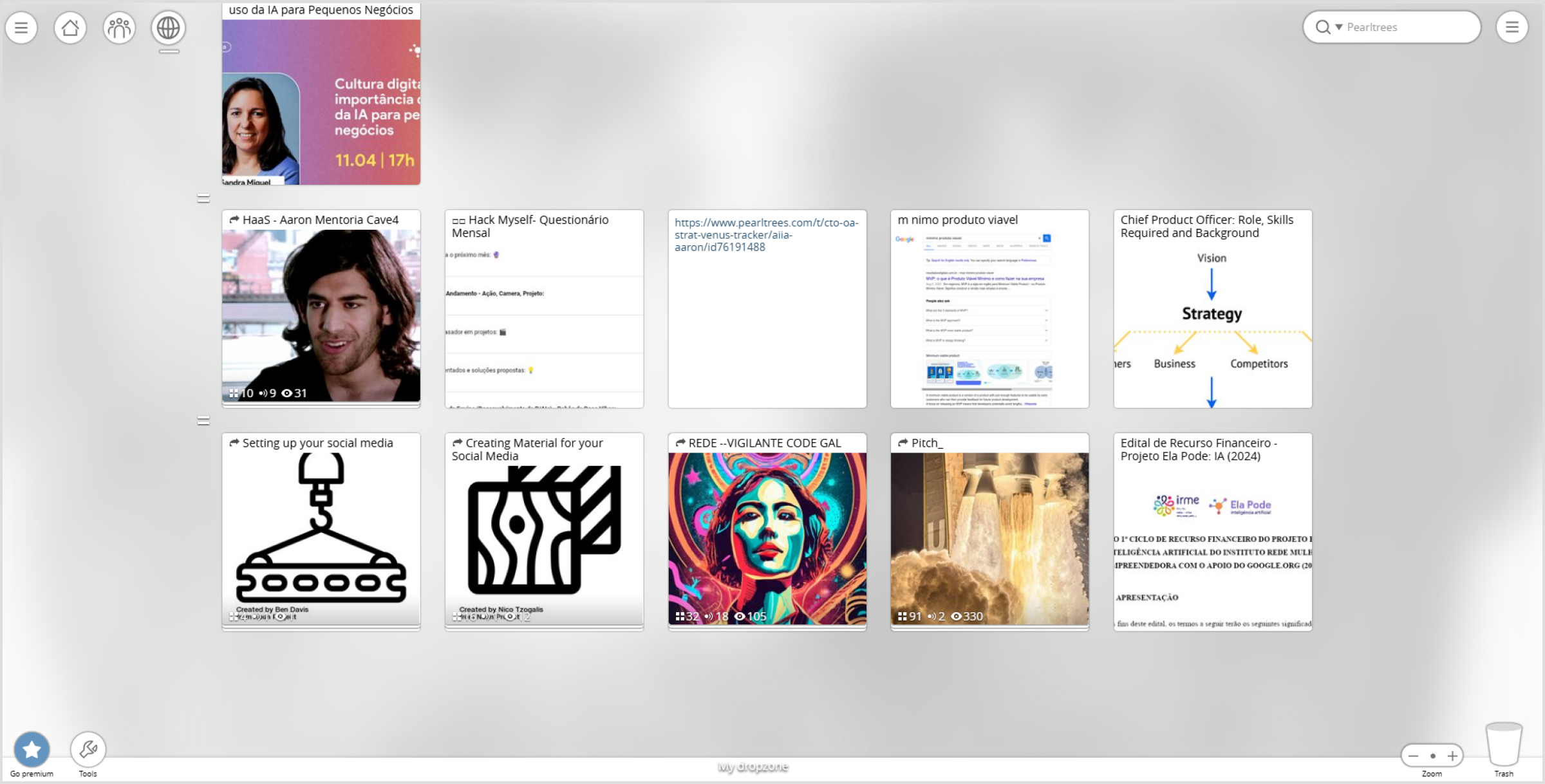
Task: Open Chief Product Officer Role card
Action: tap(1213, 309)
